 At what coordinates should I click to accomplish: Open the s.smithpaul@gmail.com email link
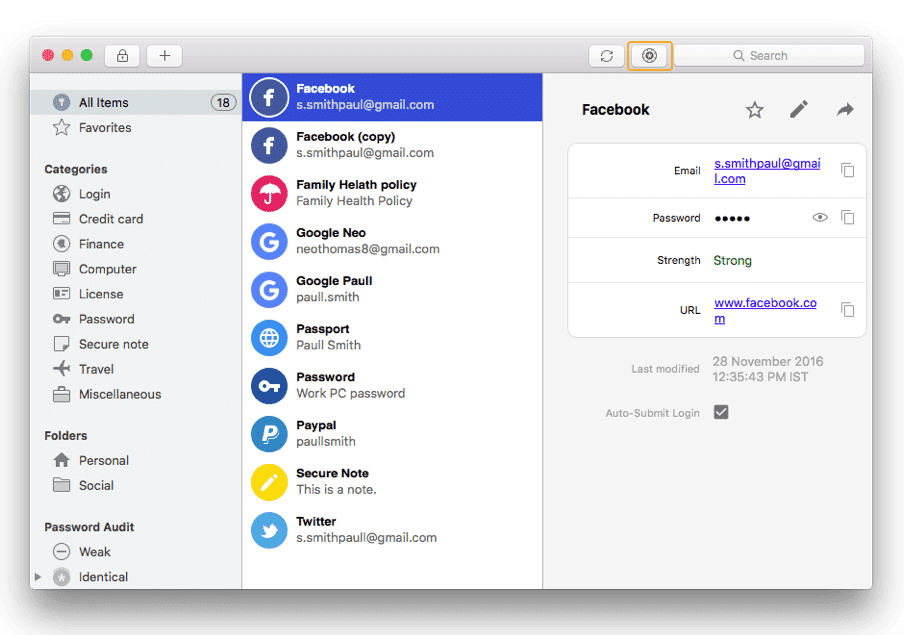click(x=767, y=171)
